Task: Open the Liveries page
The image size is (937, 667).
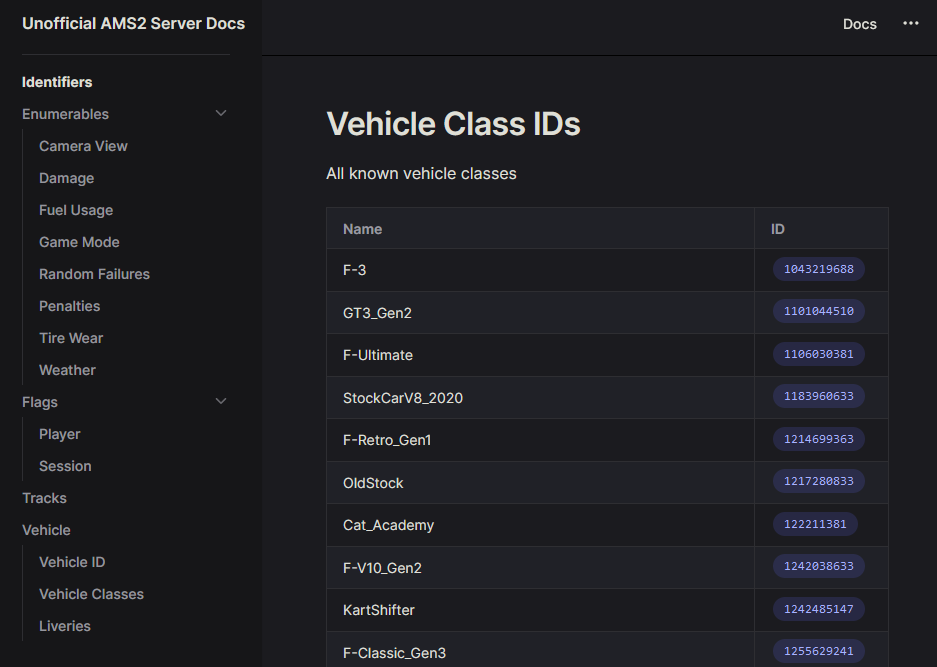Action: 65,626
